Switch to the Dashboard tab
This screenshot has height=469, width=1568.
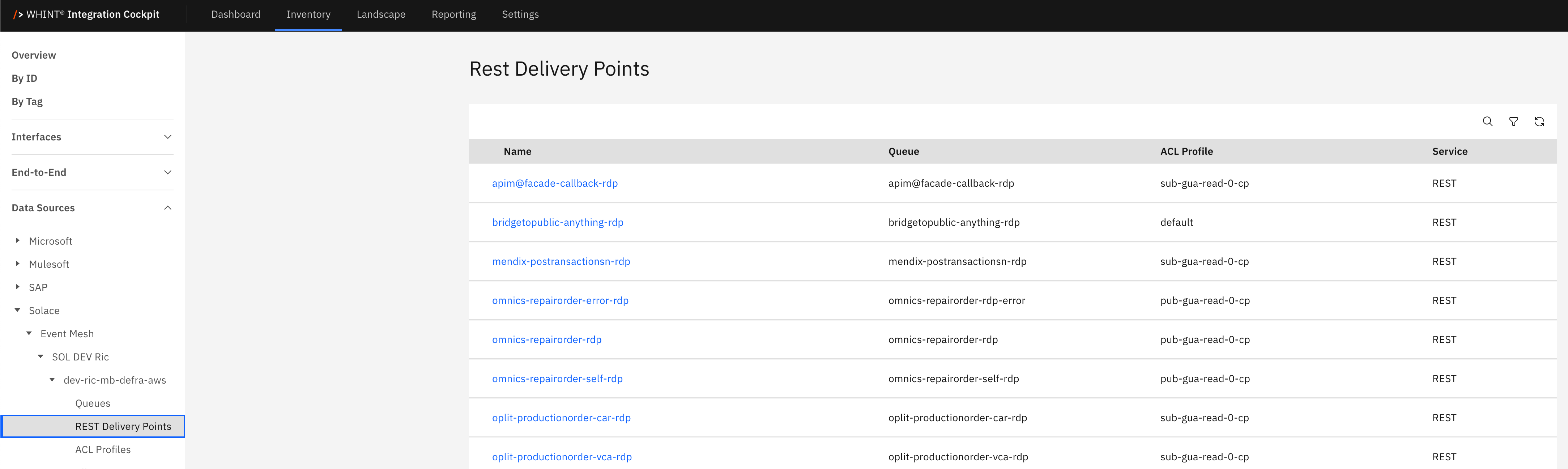coord(235,14)
